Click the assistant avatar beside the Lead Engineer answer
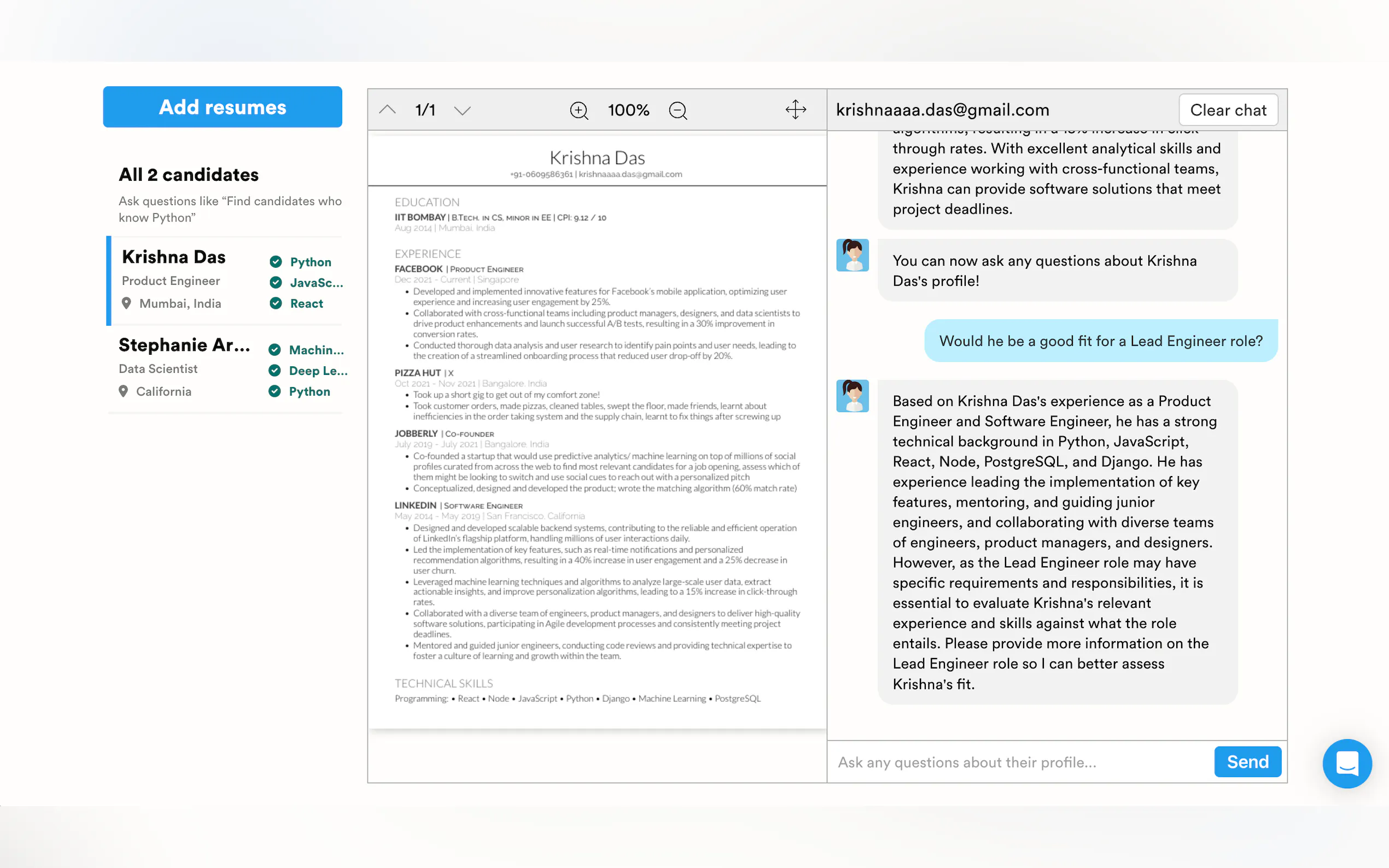The width and height of the screenshot is (1389, 868). 852,396
